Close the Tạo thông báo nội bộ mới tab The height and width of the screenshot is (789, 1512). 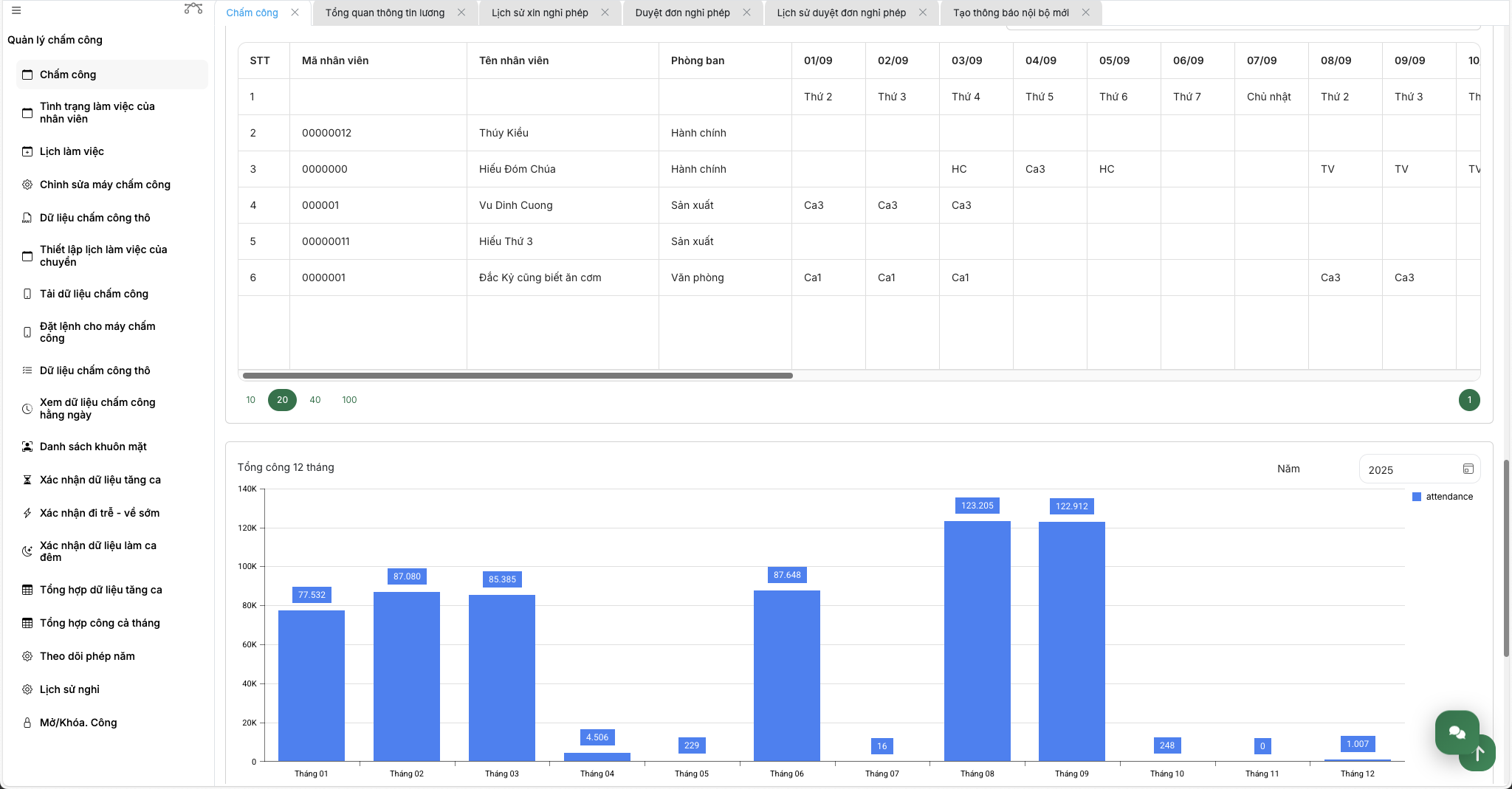tap(1085, 13)
